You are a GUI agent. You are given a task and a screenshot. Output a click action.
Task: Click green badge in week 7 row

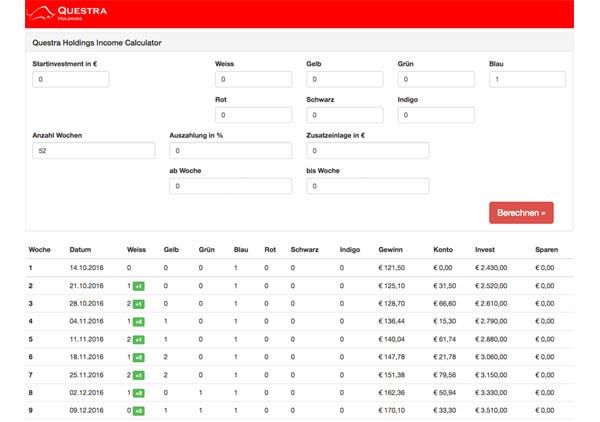139,375
